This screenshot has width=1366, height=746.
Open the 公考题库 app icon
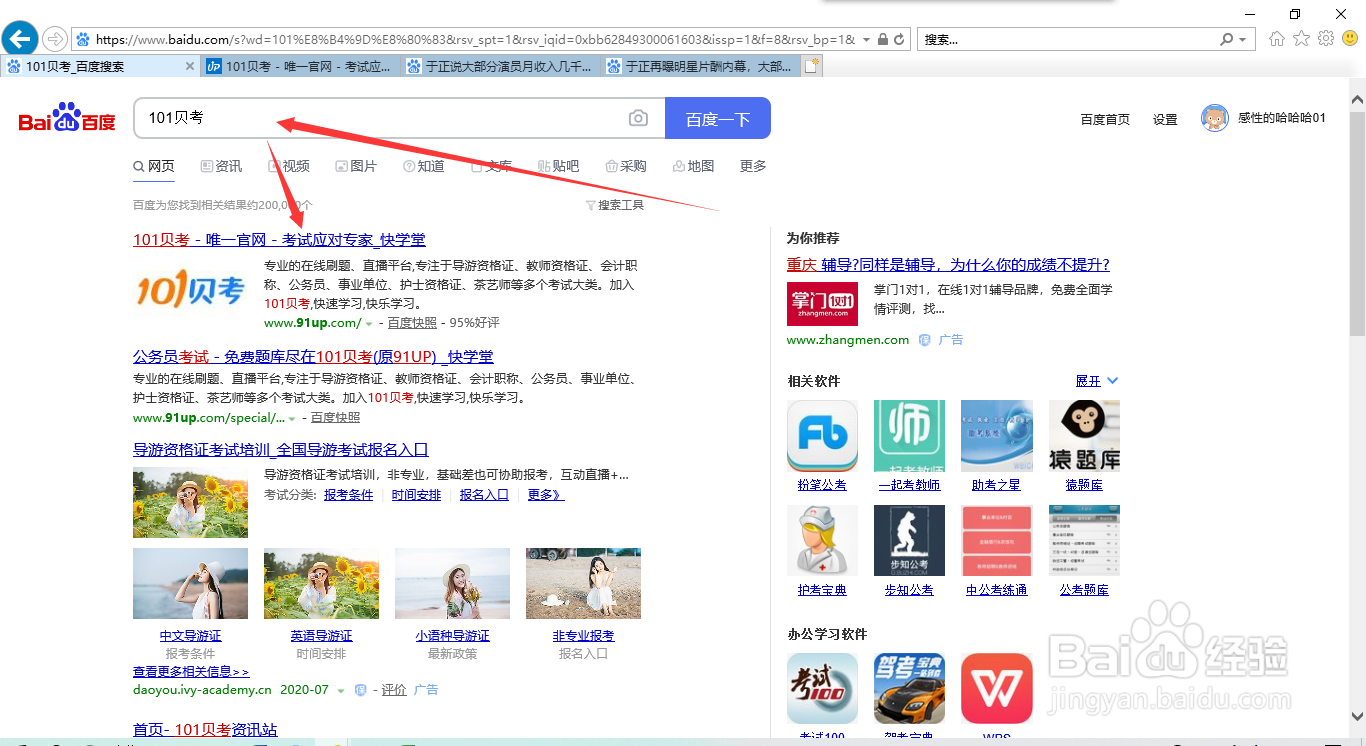click(1084, 541)
